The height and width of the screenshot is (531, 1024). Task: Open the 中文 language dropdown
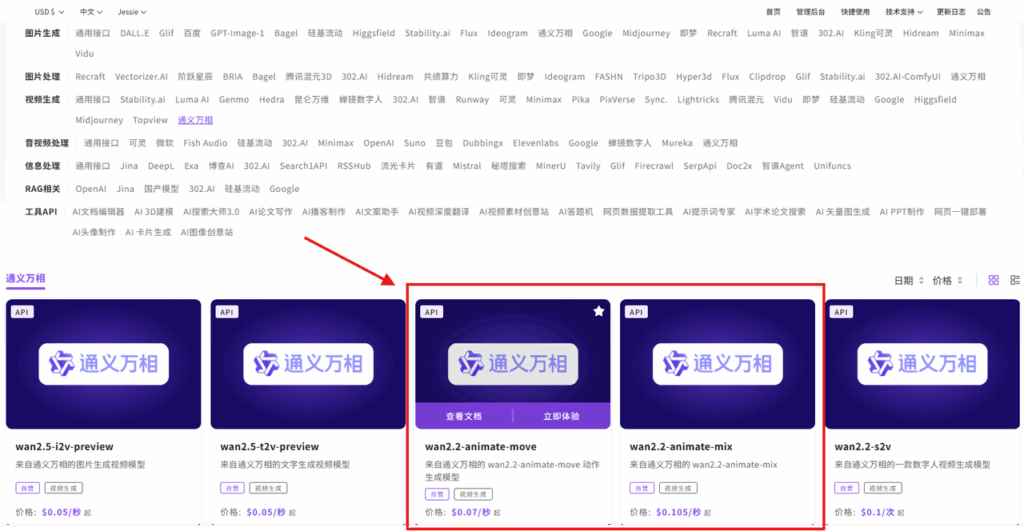click(x=91, y=12)
